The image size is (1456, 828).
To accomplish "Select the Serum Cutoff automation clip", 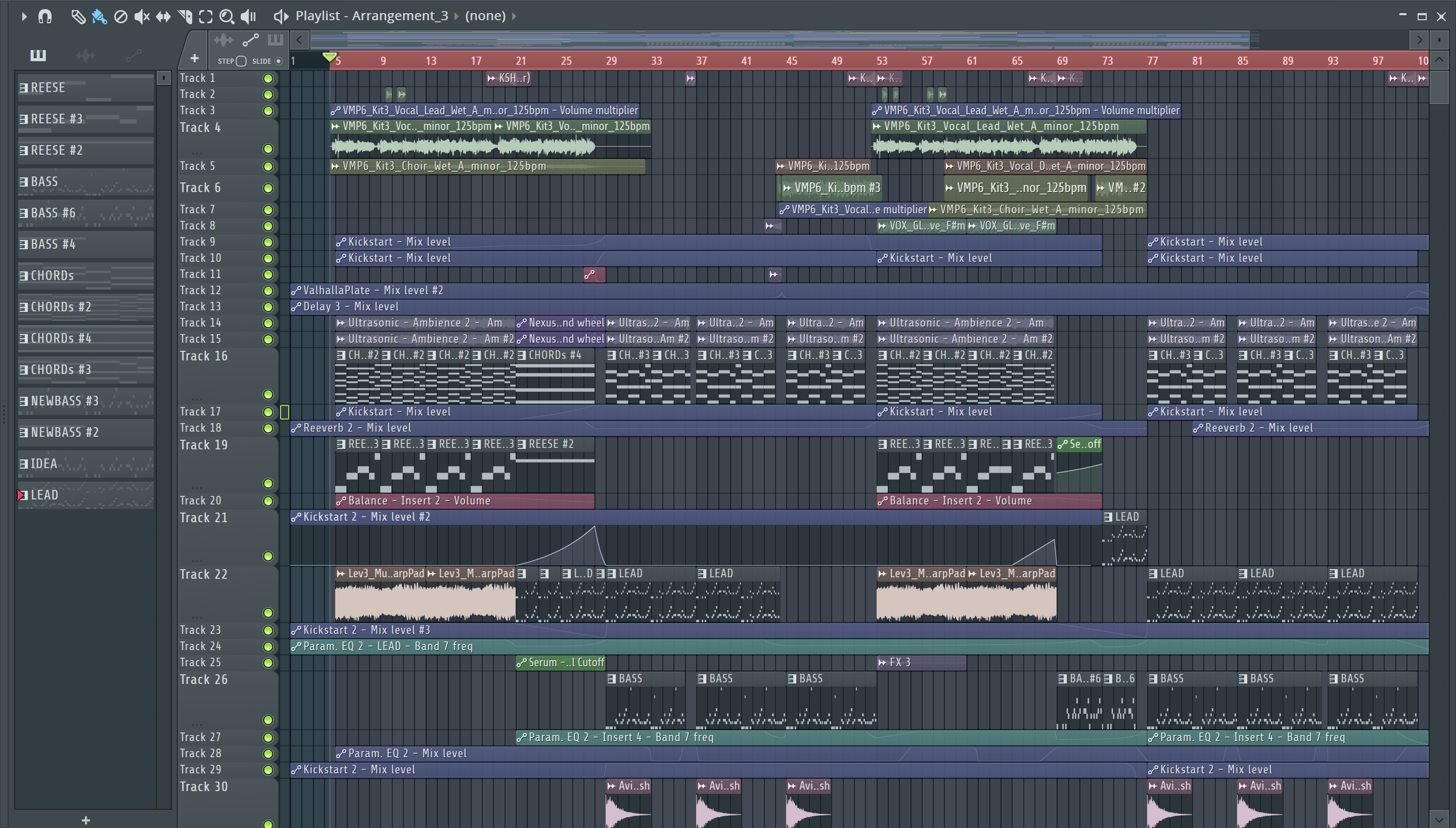I will pos(561,663).
